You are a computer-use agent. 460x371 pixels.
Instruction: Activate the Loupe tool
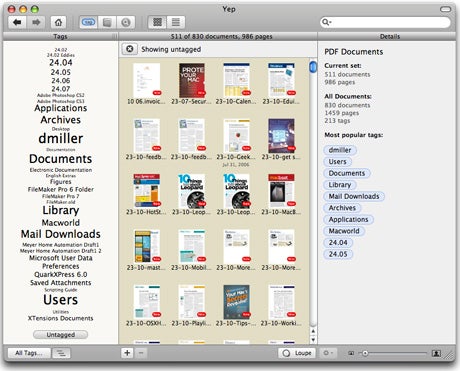tap(297, 353)
